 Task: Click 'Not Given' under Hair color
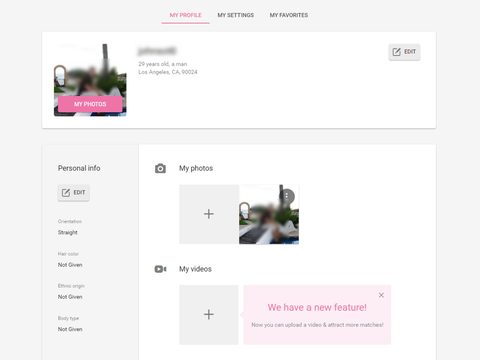click(x=70, y=265)
